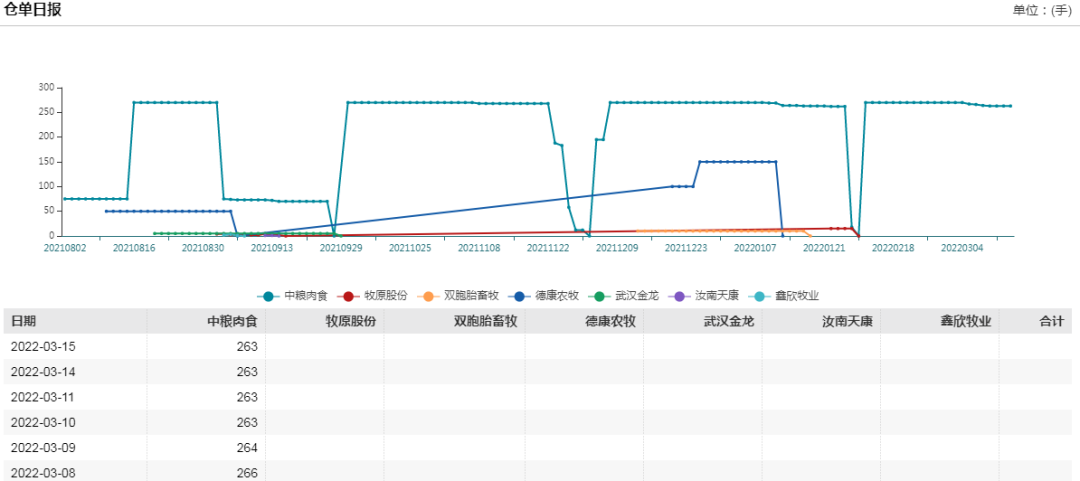Image resolution: width=1080 pixels, height=481 pixels.
Task: Toggle 牧原股份 series in chart legend
Action: (x=372, y=296)
